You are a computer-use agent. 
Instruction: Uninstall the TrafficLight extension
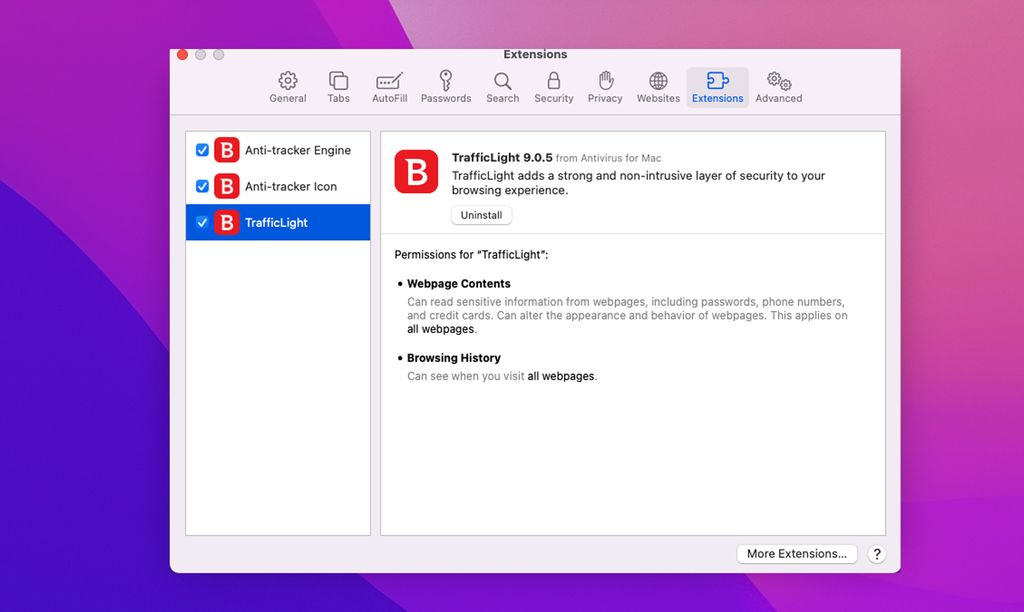pyautogui.click(x=481, y=215)
